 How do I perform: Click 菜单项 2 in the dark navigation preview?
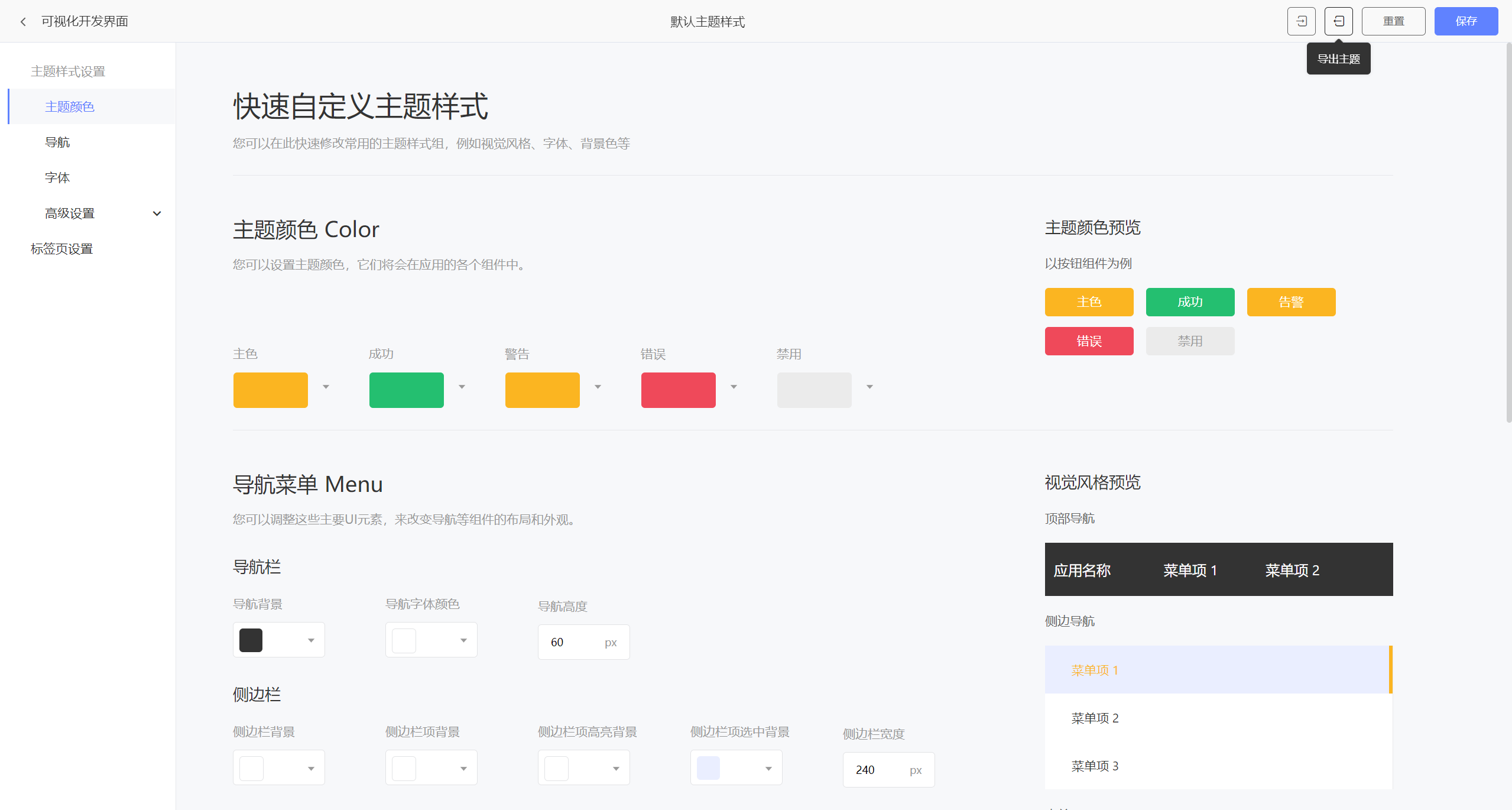coord(1292,570)
